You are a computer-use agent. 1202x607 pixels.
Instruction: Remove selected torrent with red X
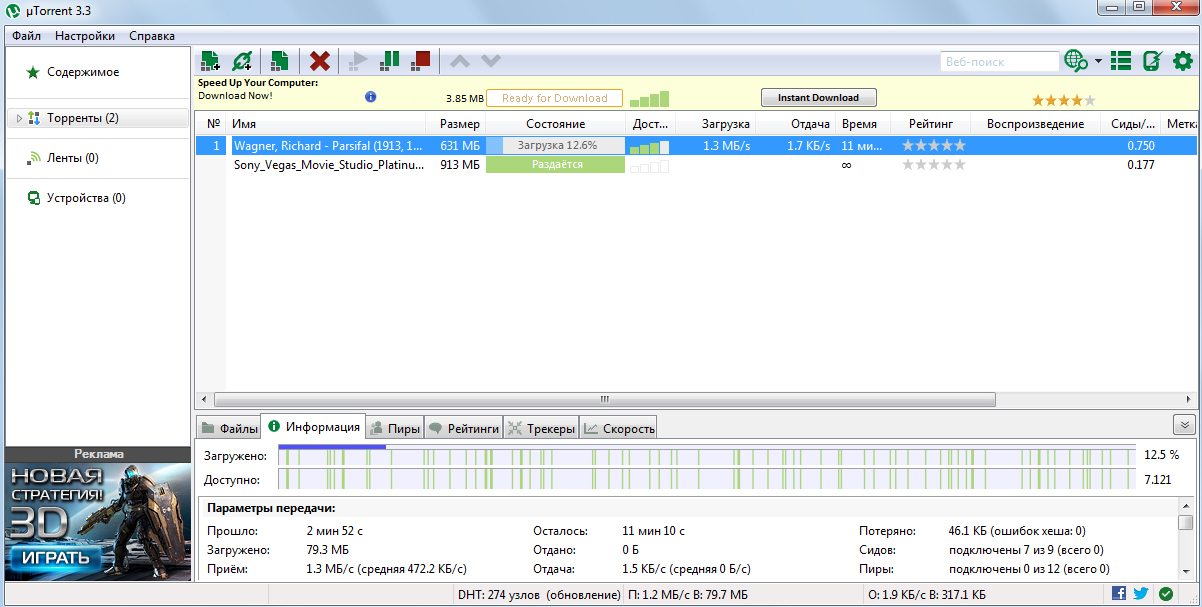pyautogui.click(x=320, y=61)
